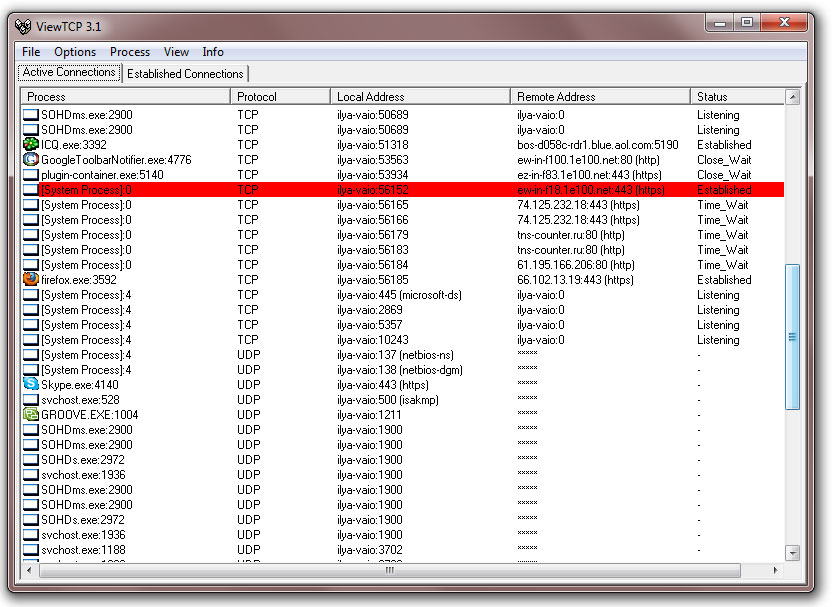
Task: Open the Info menu
Action: click(x=213, y=52)
